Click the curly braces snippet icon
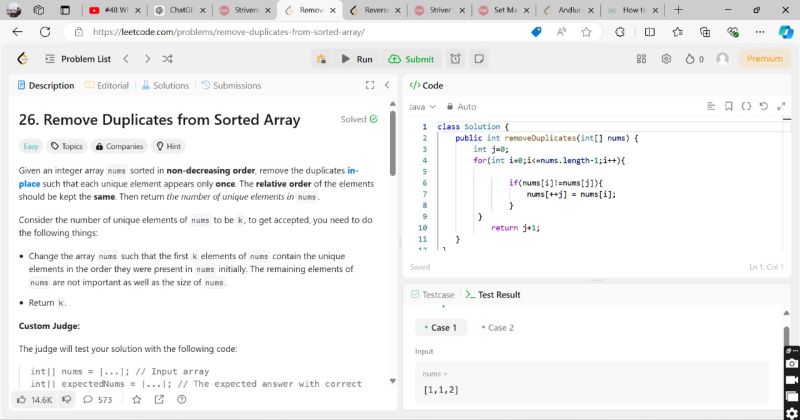800x420 pixels. 746,106
